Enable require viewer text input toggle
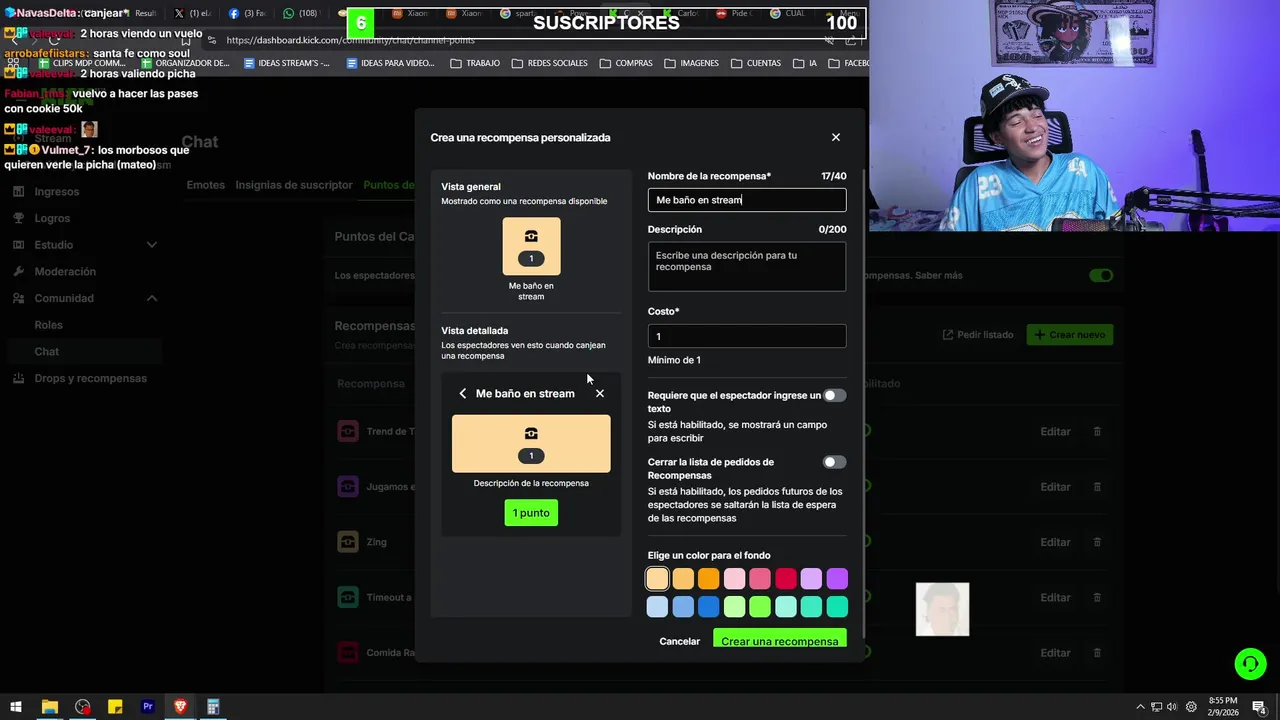 point(834,396)
